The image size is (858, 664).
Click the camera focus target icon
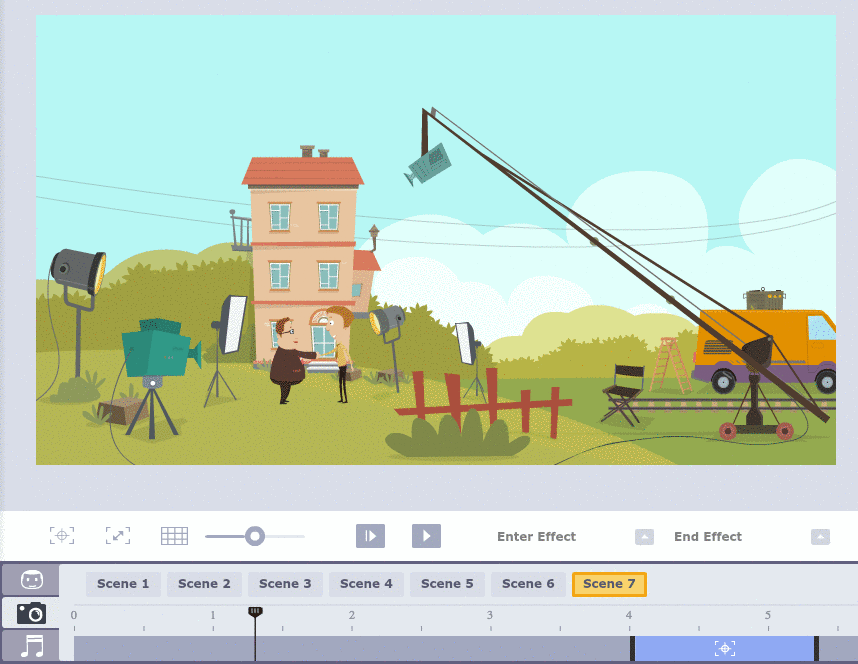pos(62,536)
